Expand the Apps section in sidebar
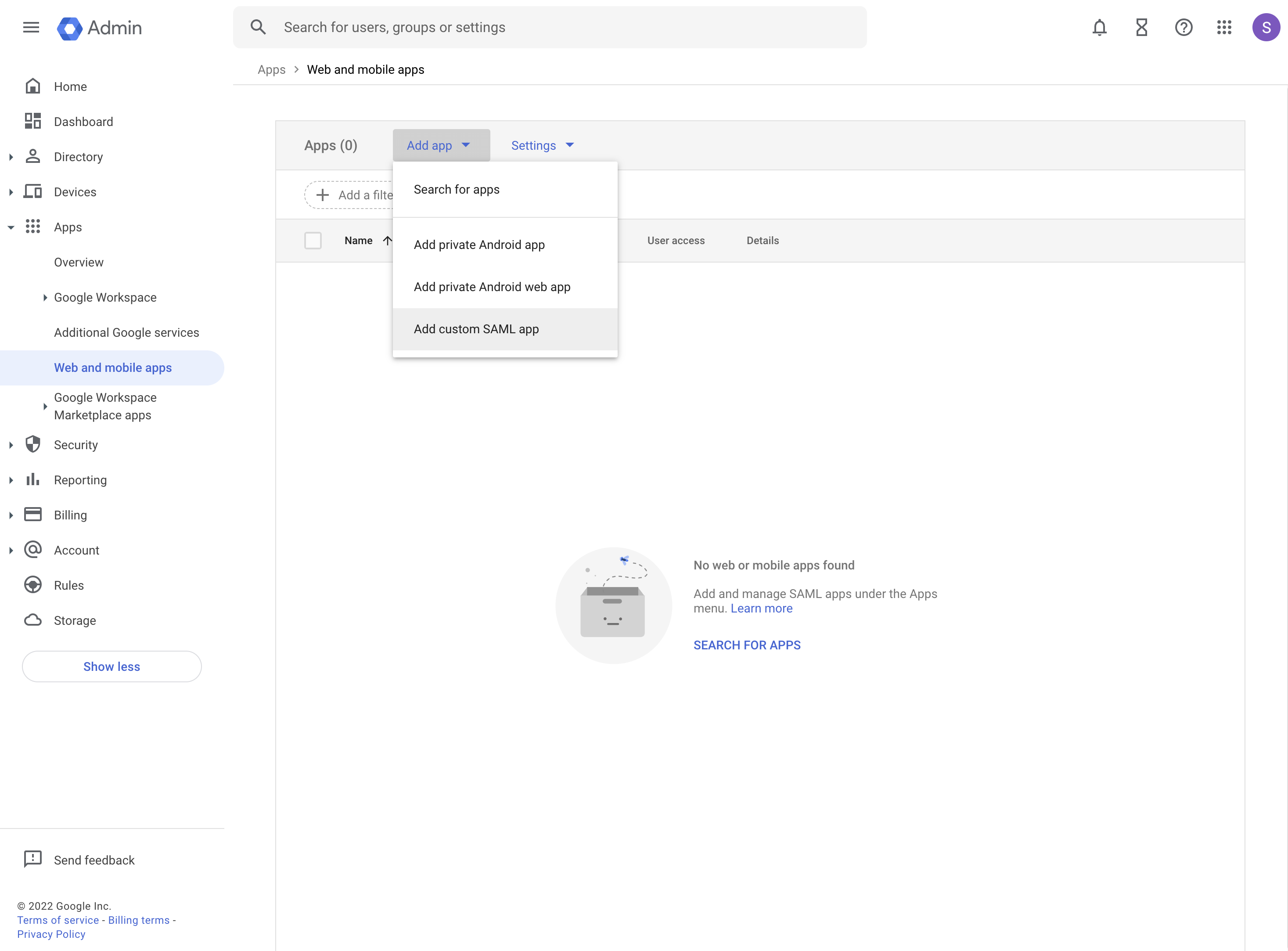 (x=12, y=227)
